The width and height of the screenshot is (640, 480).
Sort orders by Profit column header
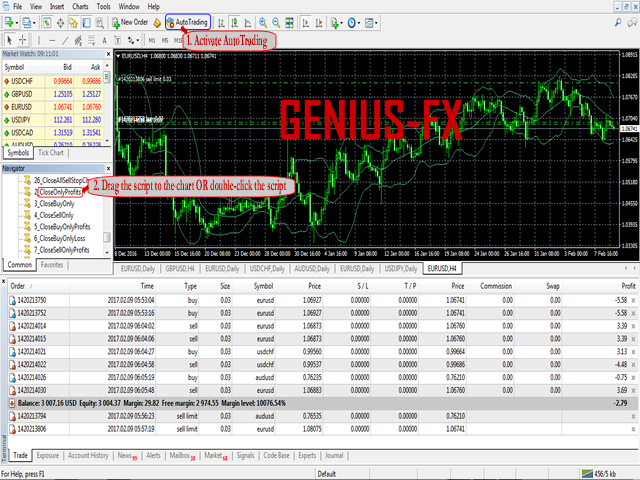coord(628,286)
